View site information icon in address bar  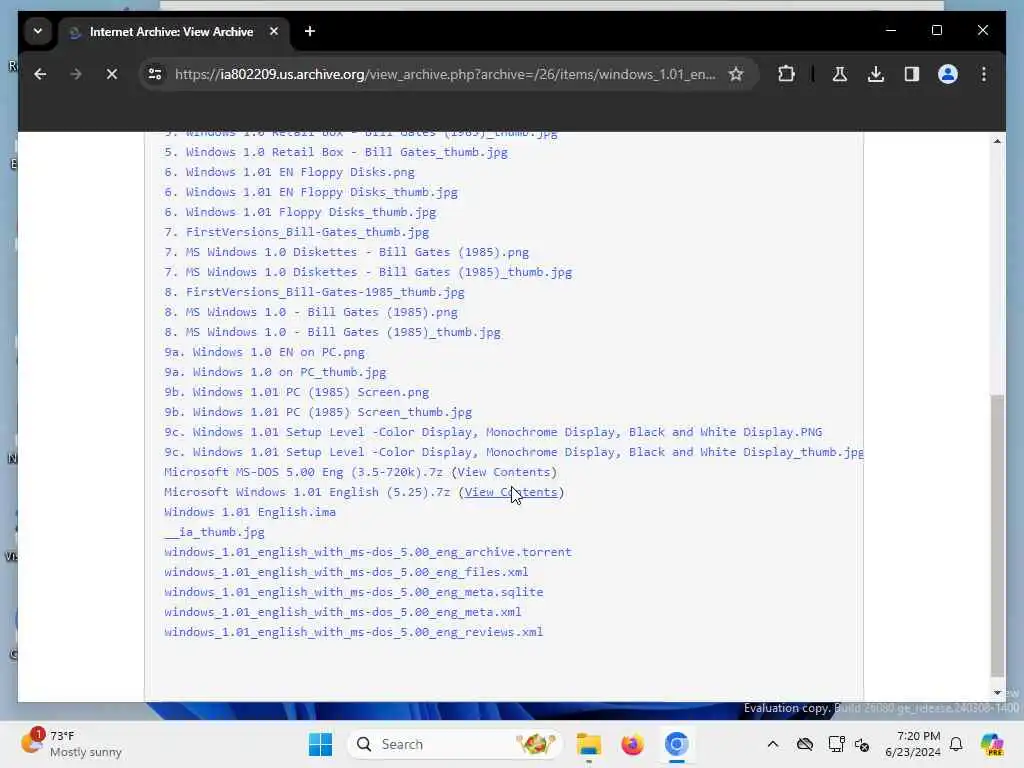click(x=155, y=74)
